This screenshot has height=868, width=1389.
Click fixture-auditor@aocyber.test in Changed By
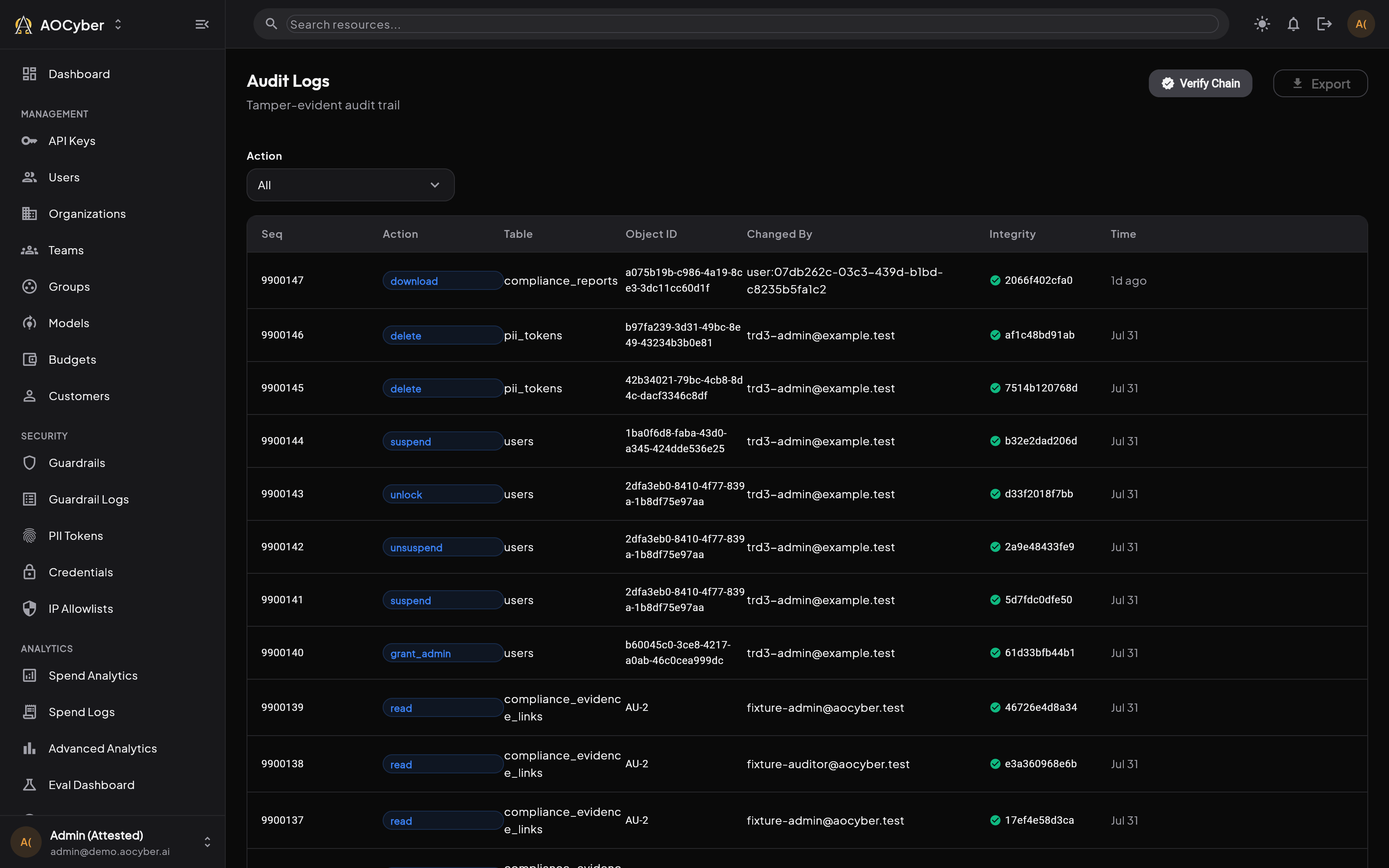click(828, 764)
